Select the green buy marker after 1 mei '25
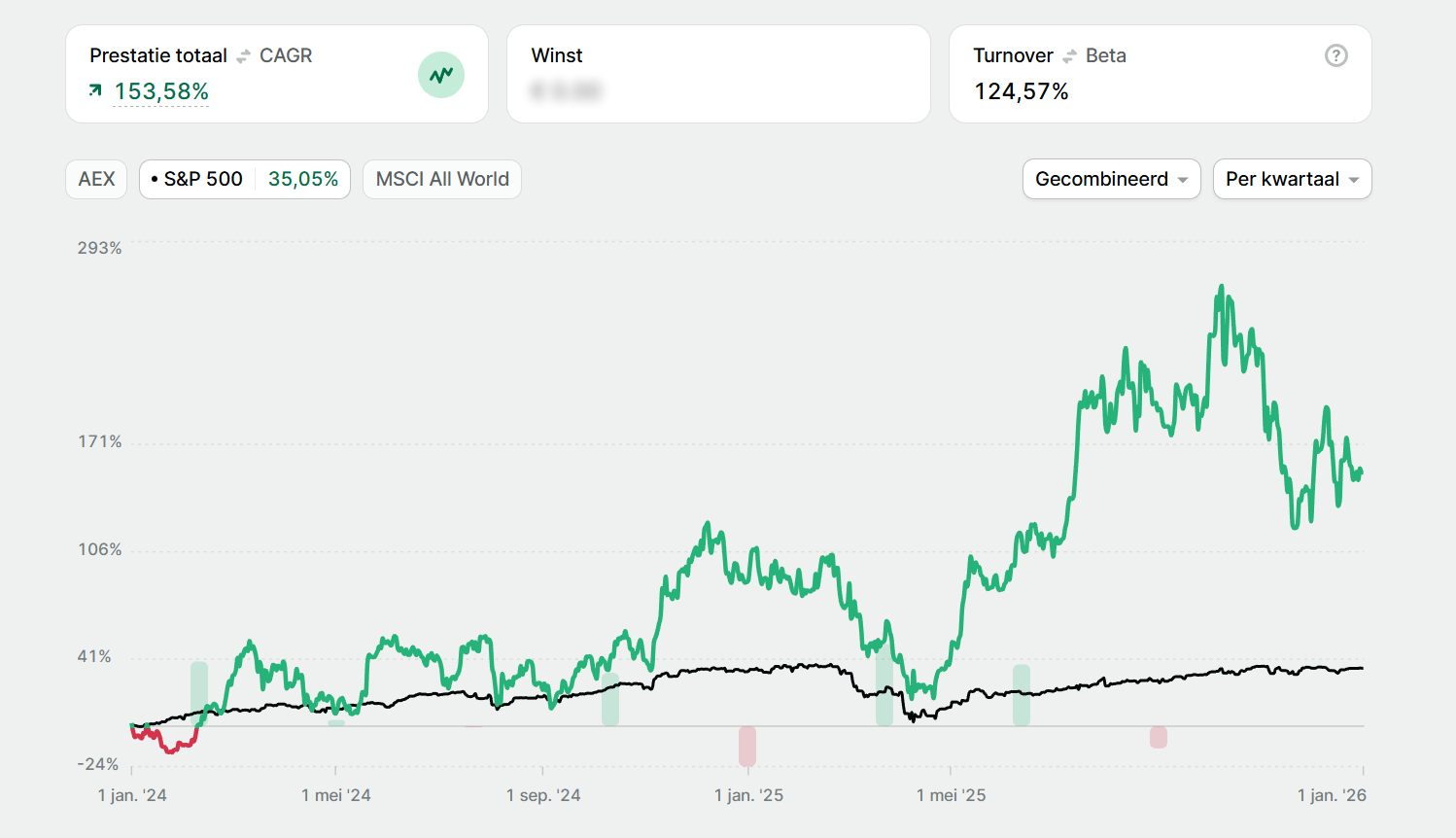The width and height of the screenshot is (1456, 838). [1021, 694]
